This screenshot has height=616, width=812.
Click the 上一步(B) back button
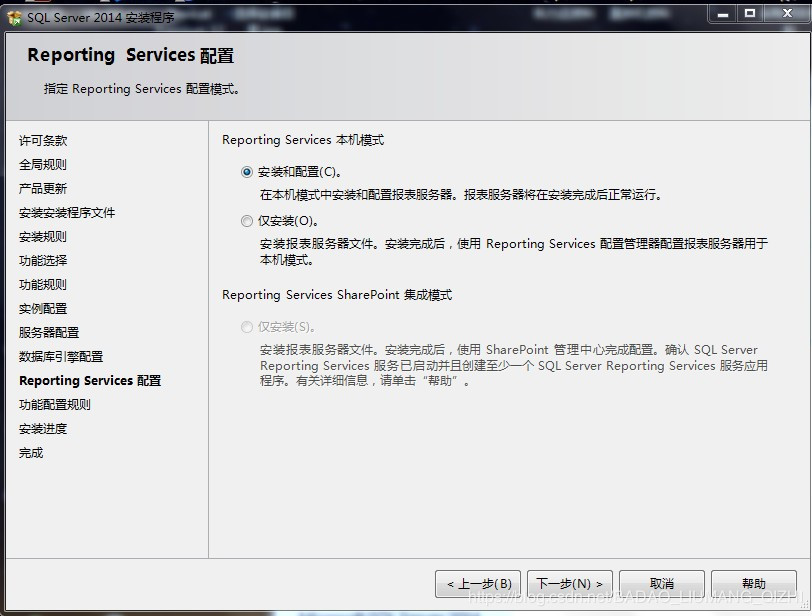[x=478, y=583]
